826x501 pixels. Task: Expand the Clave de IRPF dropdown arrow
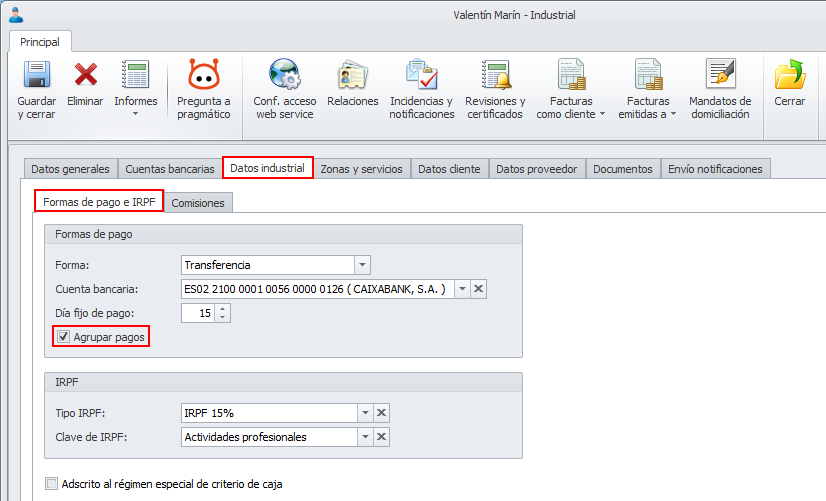coord(365,437)
